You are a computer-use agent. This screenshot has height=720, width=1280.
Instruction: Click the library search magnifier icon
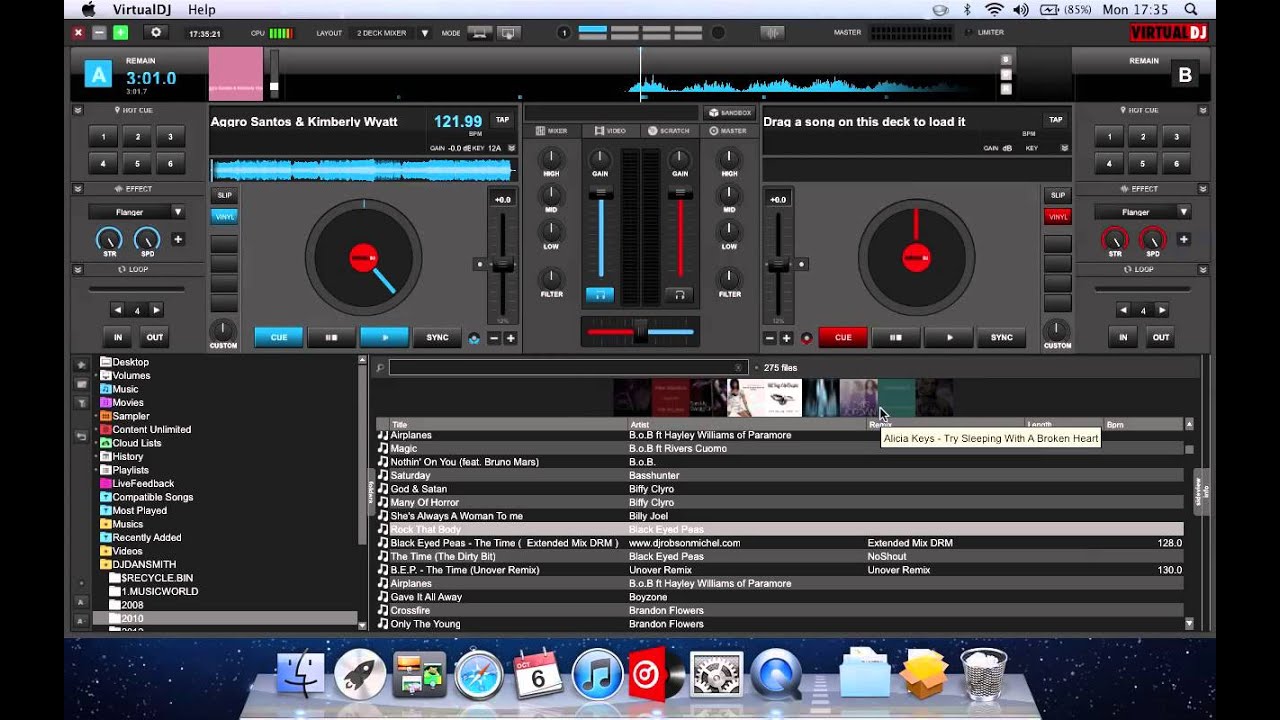coord(380,368)
